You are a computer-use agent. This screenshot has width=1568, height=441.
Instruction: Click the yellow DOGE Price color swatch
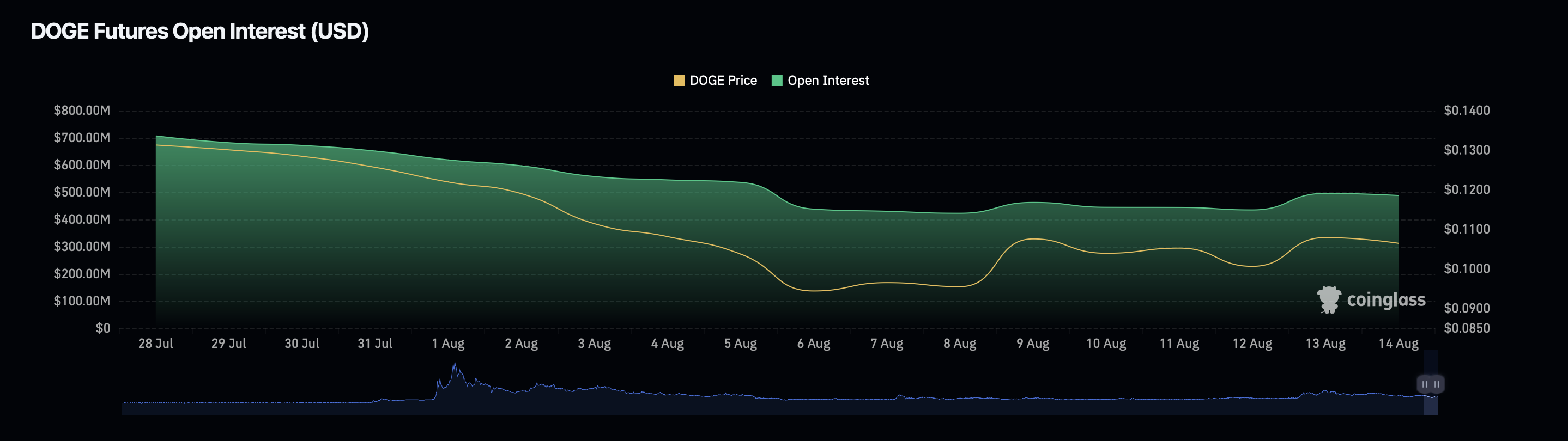tap(679, 80)
